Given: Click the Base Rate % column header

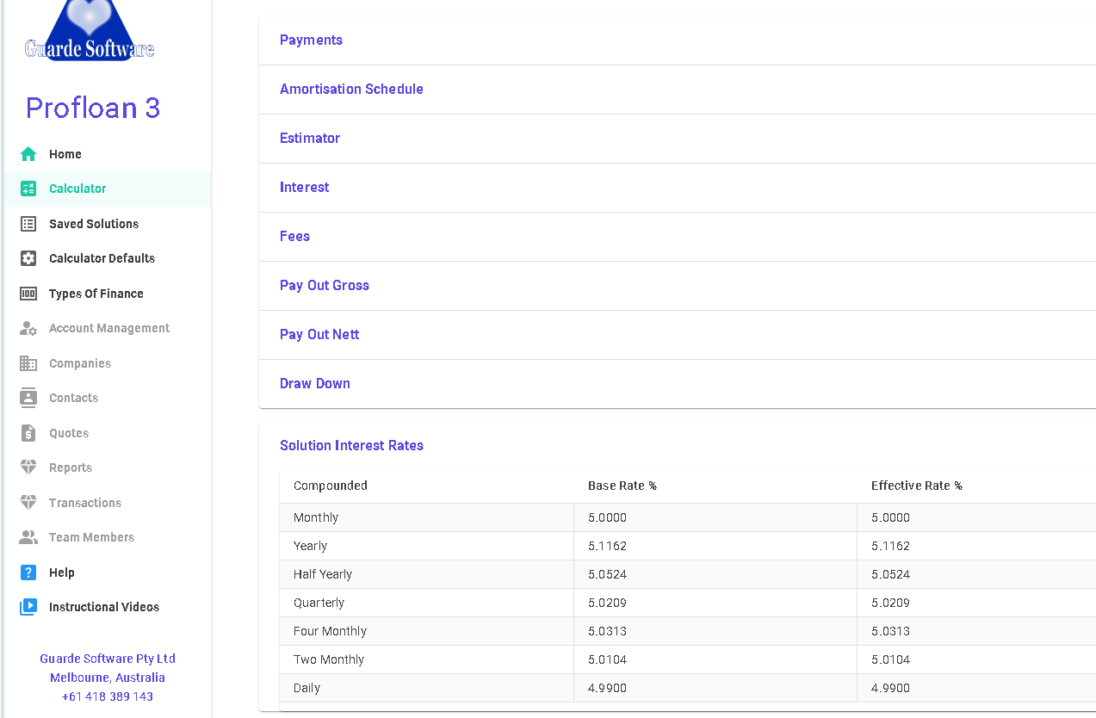Looking at the screenshot, I should [x=622, y=485].
